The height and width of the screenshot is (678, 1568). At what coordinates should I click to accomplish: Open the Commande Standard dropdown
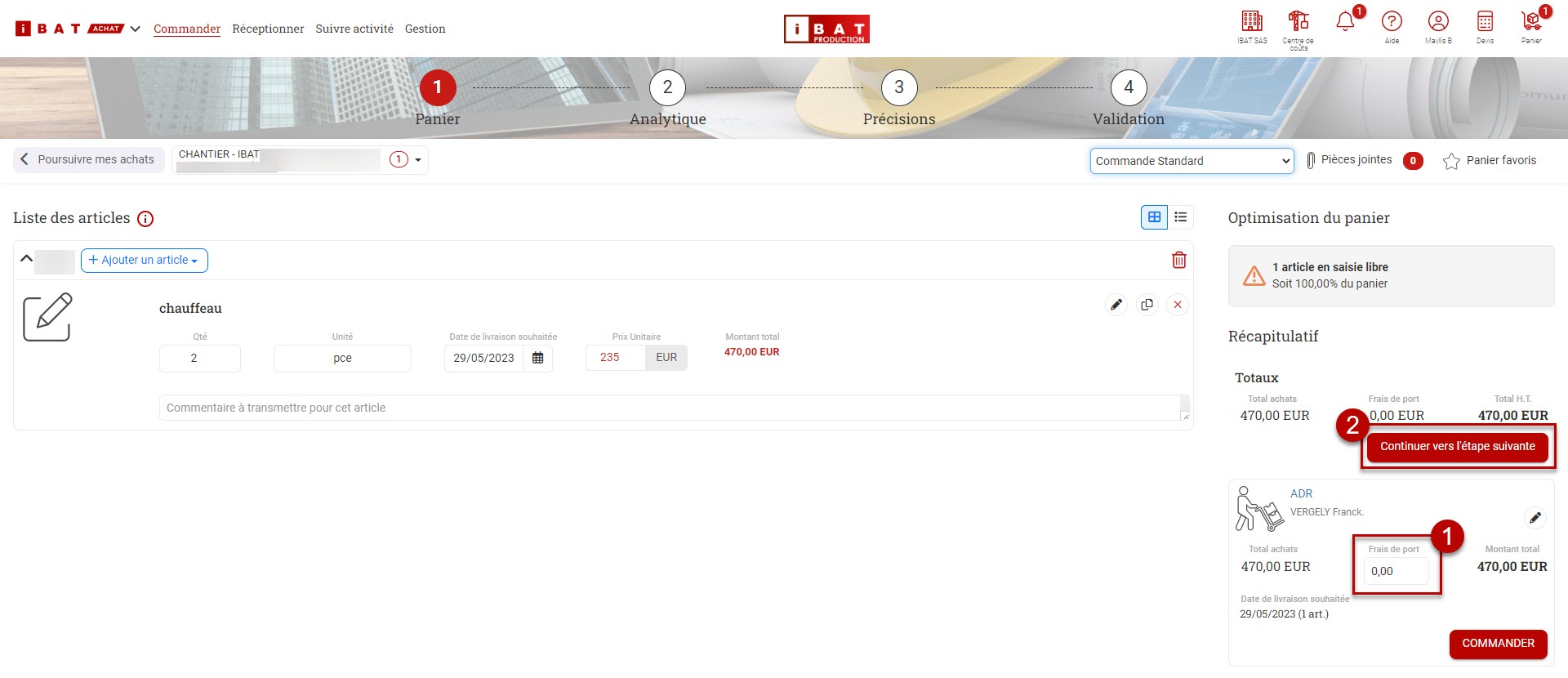click(x=1191, y=161)
